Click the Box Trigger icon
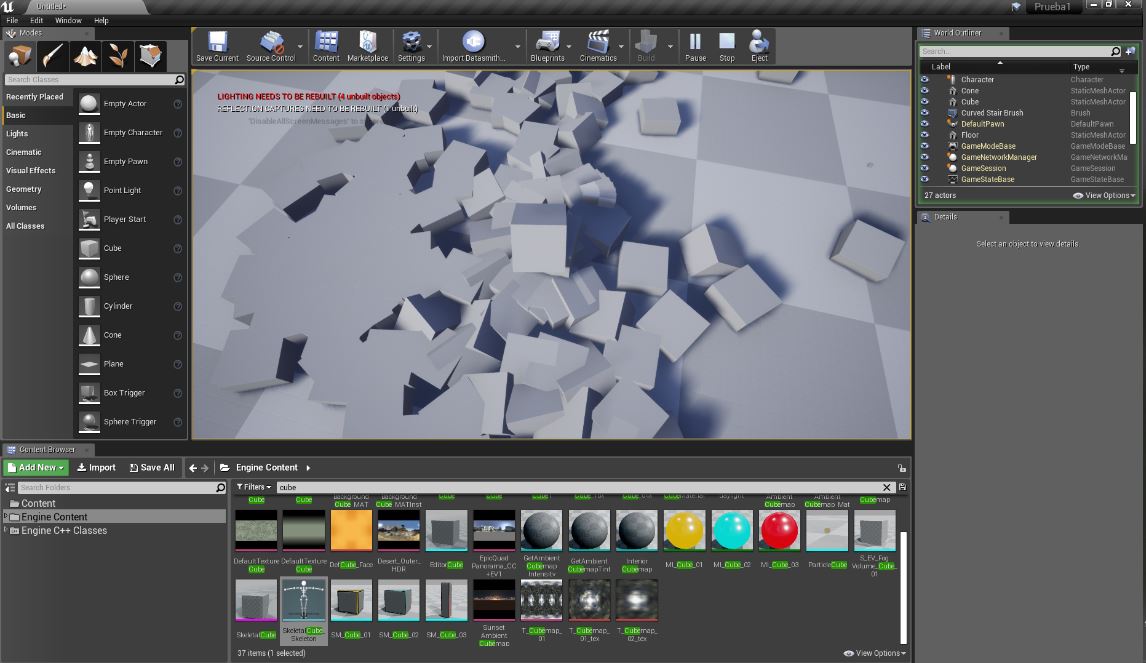 89,393
